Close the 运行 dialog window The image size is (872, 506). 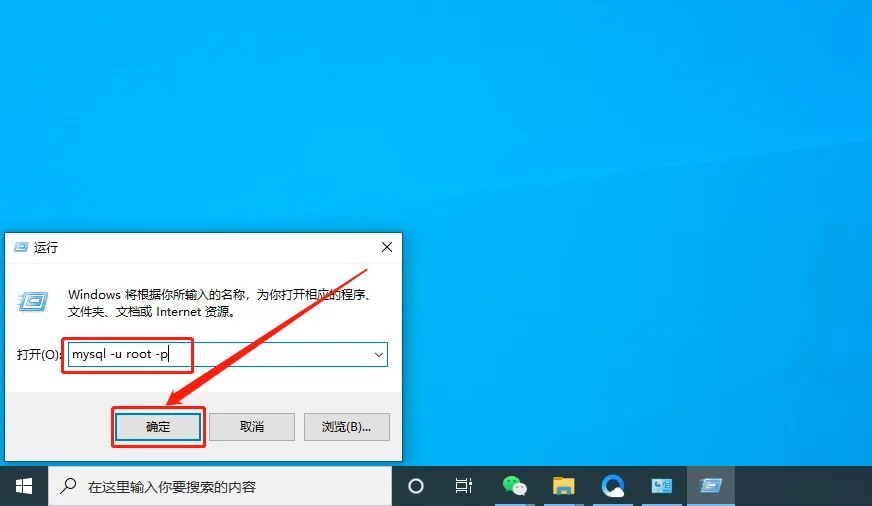pyautogui.click(x=387, y=247)
